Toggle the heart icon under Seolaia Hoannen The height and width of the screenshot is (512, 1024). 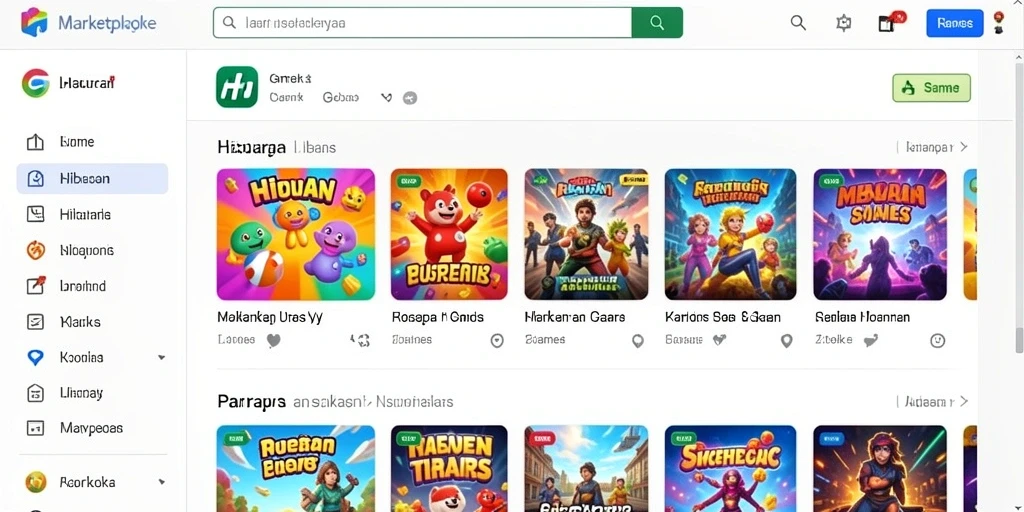[870, 340]
